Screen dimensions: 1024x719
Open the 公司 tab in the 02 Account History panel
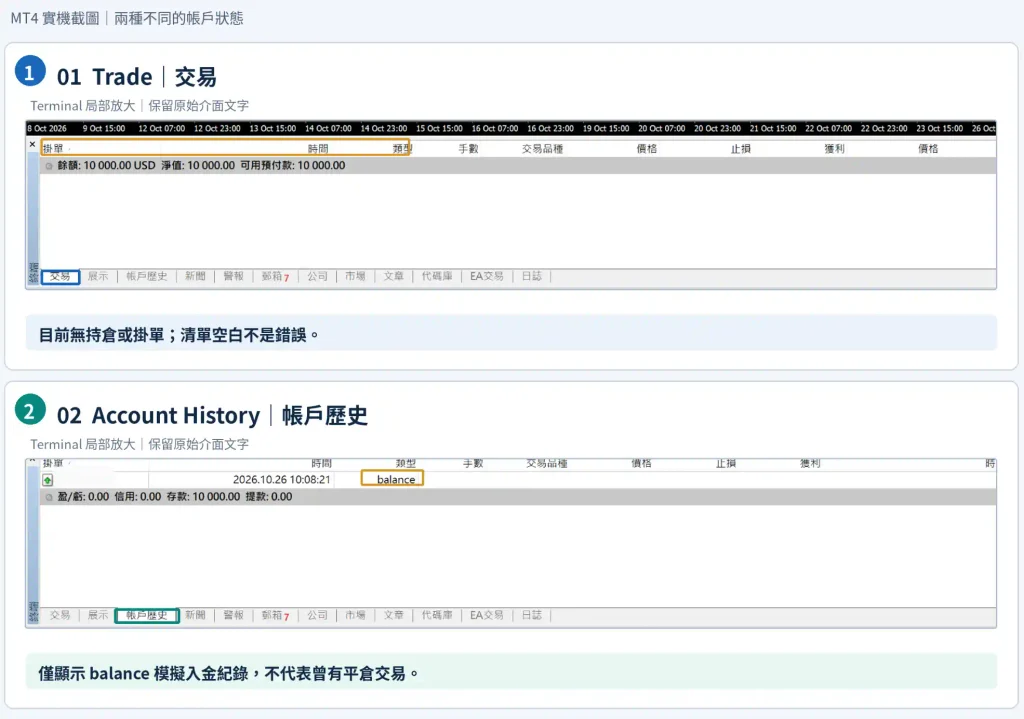tap(317, 615)
